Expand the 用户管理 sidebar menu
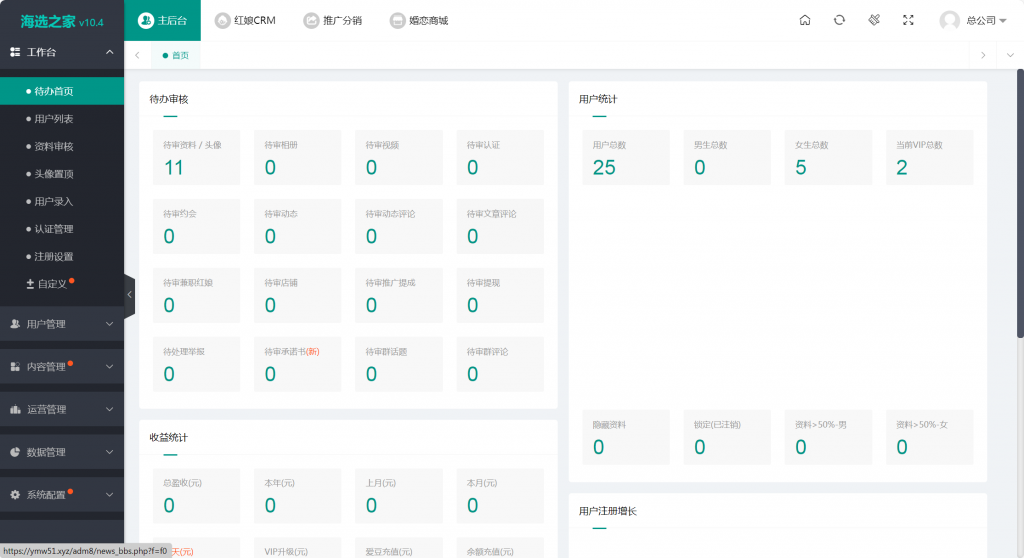The width and height of the screenshot is (1024, 558). pos(62,324)
